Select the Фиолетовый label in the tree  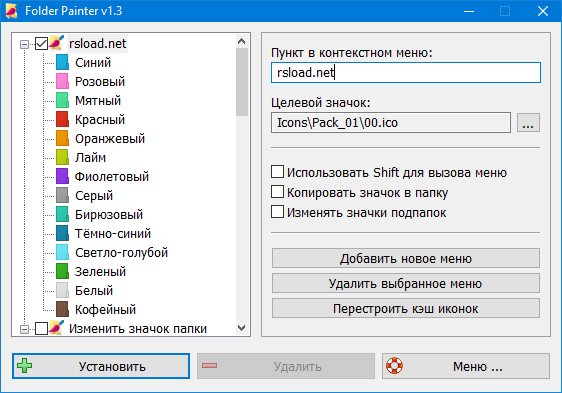pyautogui.click(x=111, y=177)
